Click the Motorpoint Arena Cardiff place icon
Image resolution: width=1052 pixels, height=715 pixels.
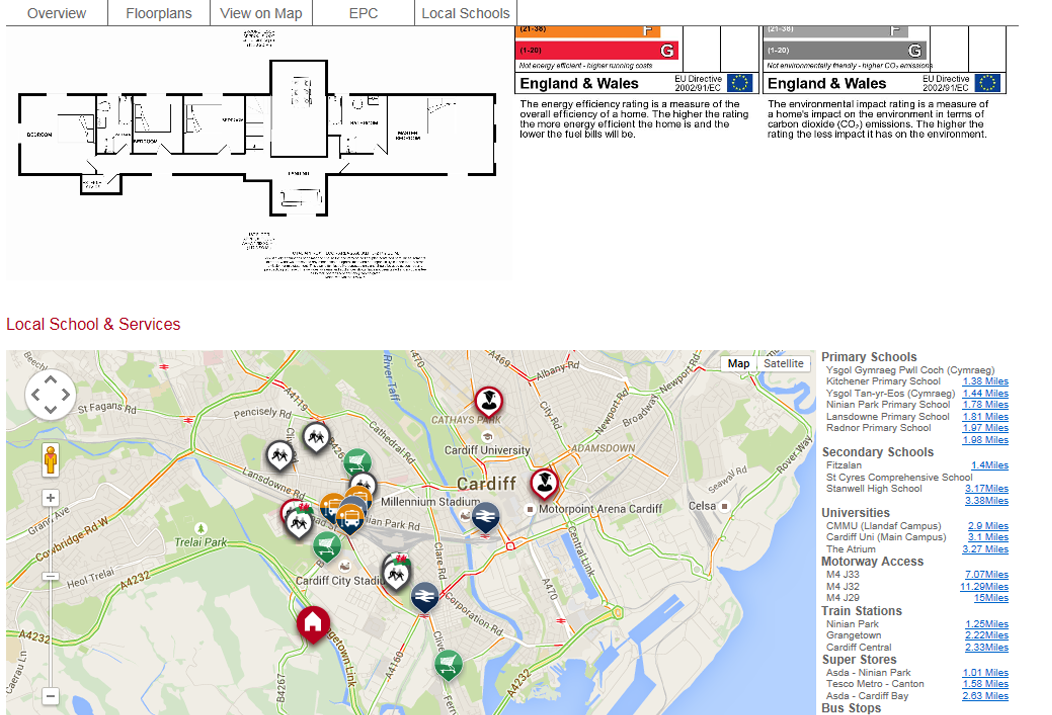pyautogui.click(x=530, y=509)
